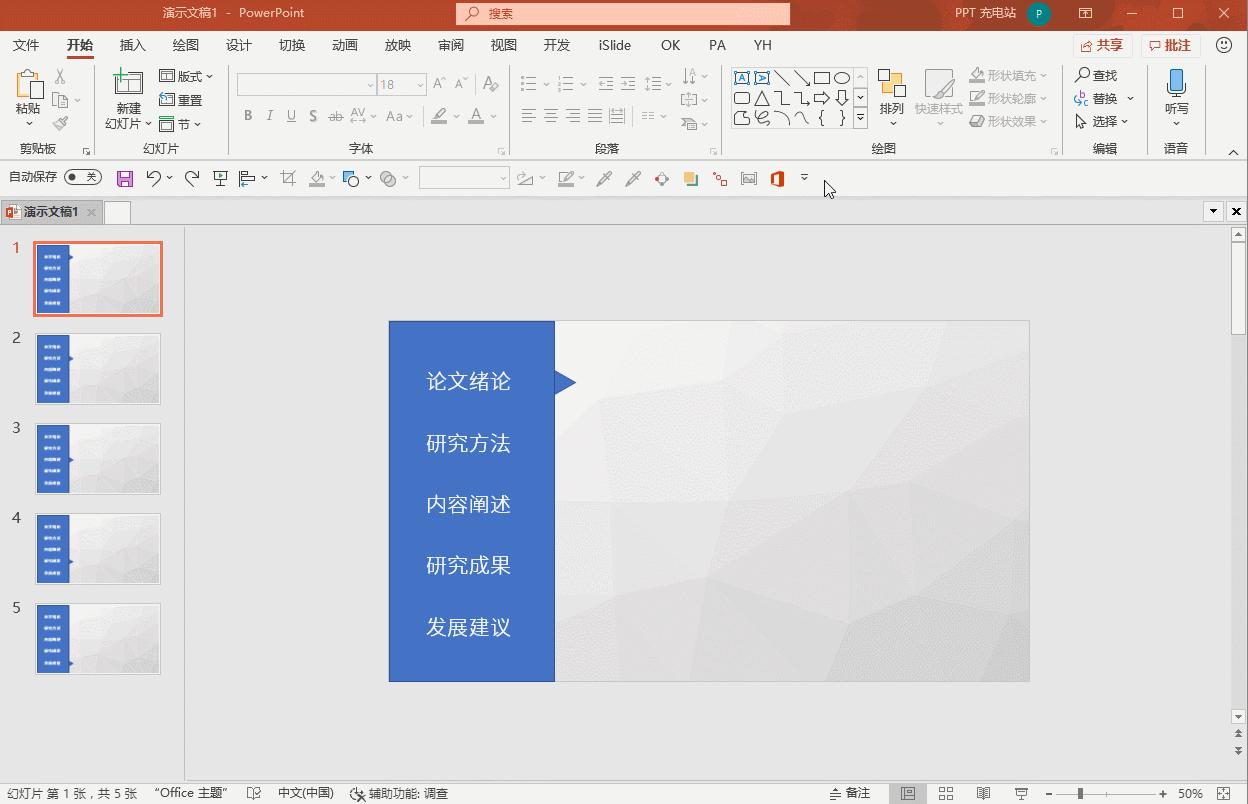Click the zoom slider handle in status bar

click(x=1080, y=793)
